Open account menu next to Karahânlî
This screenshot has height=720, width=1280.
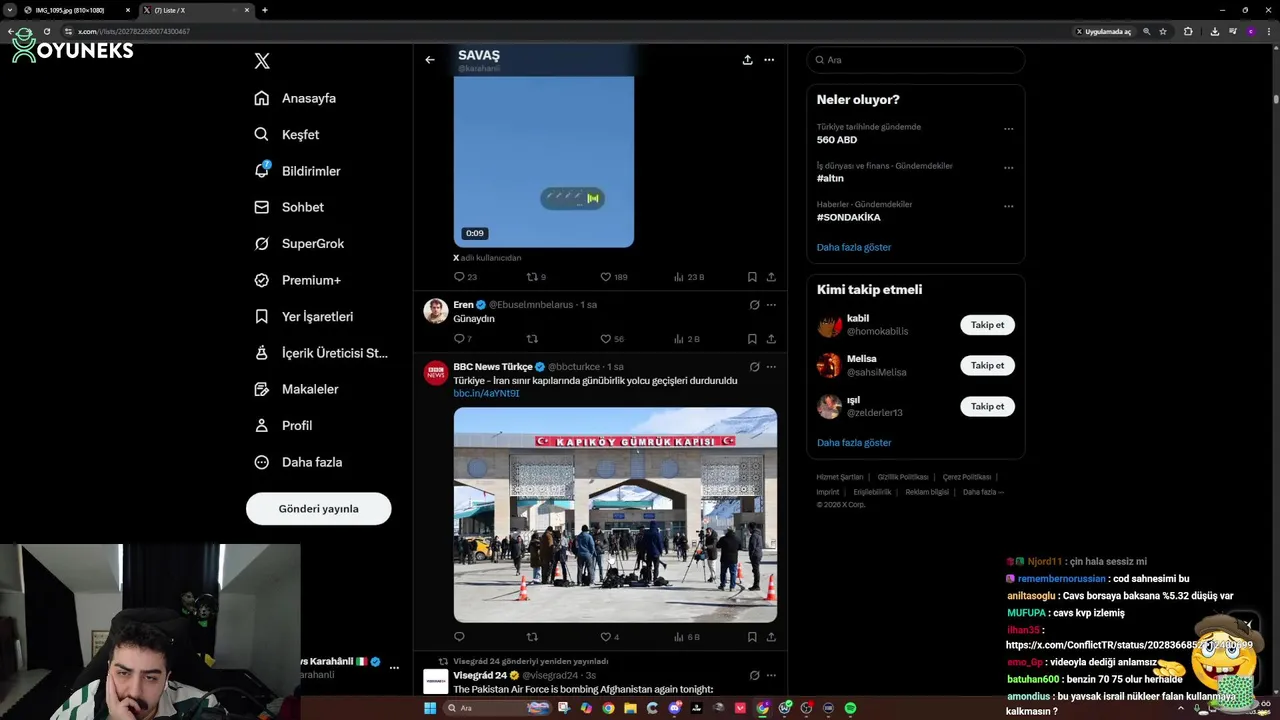pos(394,668)
